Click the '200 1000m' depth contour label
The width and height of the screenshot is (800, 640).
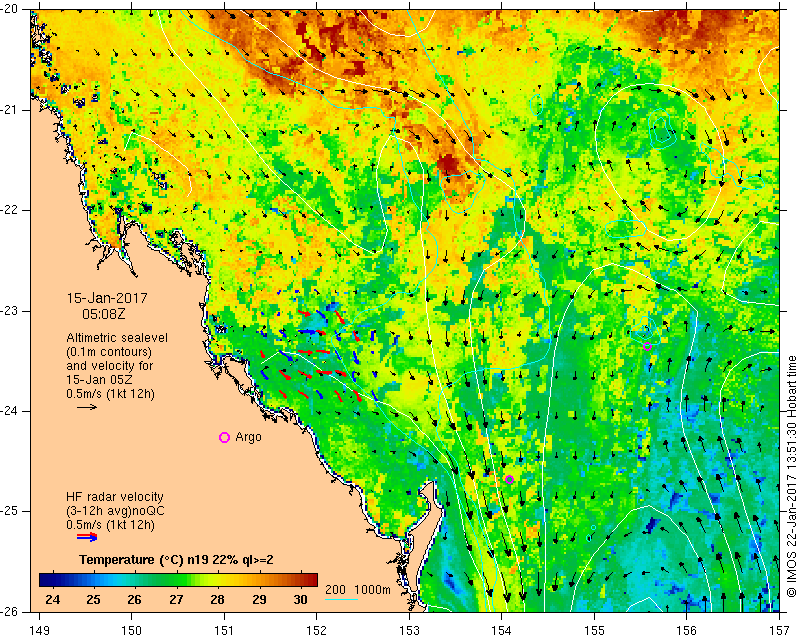pos(358,590)
